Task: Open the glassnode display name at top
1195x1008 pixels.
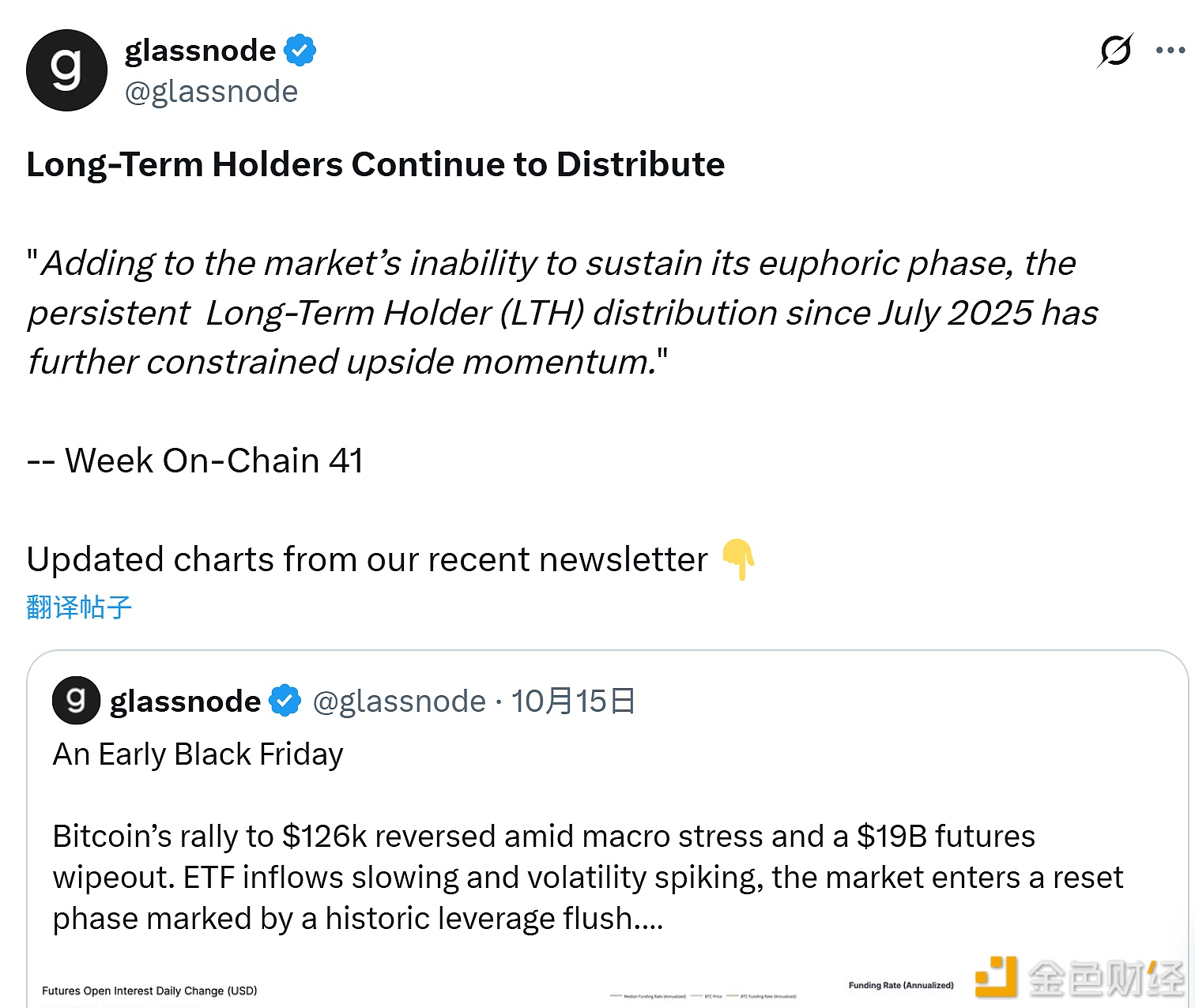Action: 200,50
